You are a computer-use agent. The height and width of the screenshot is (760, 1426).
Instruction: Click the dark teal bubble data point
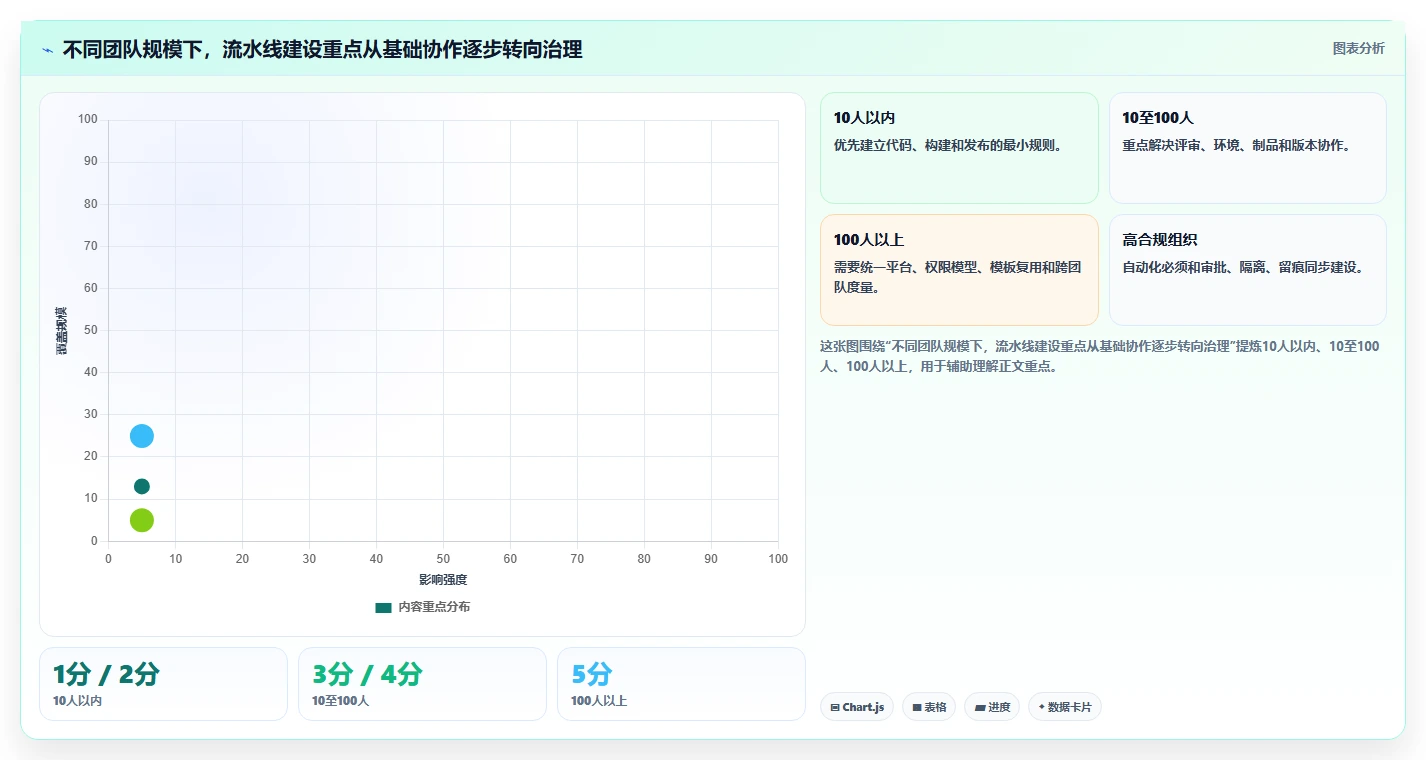pos(142,486)
